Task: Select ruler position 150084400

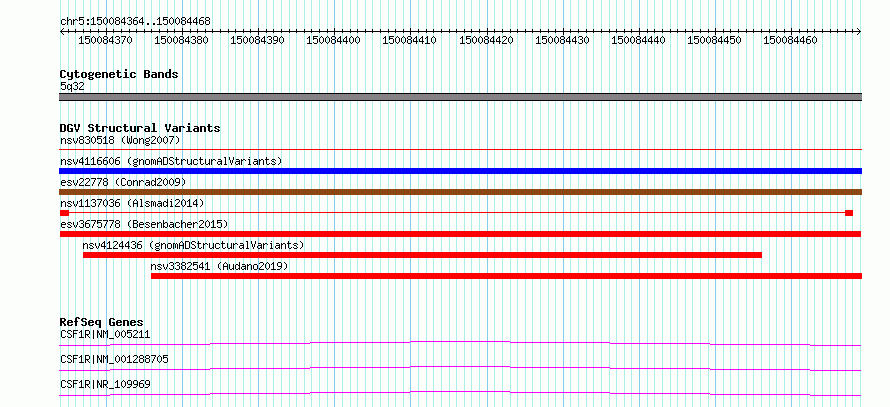Action: pyautogui.click(x=334, y=41)
